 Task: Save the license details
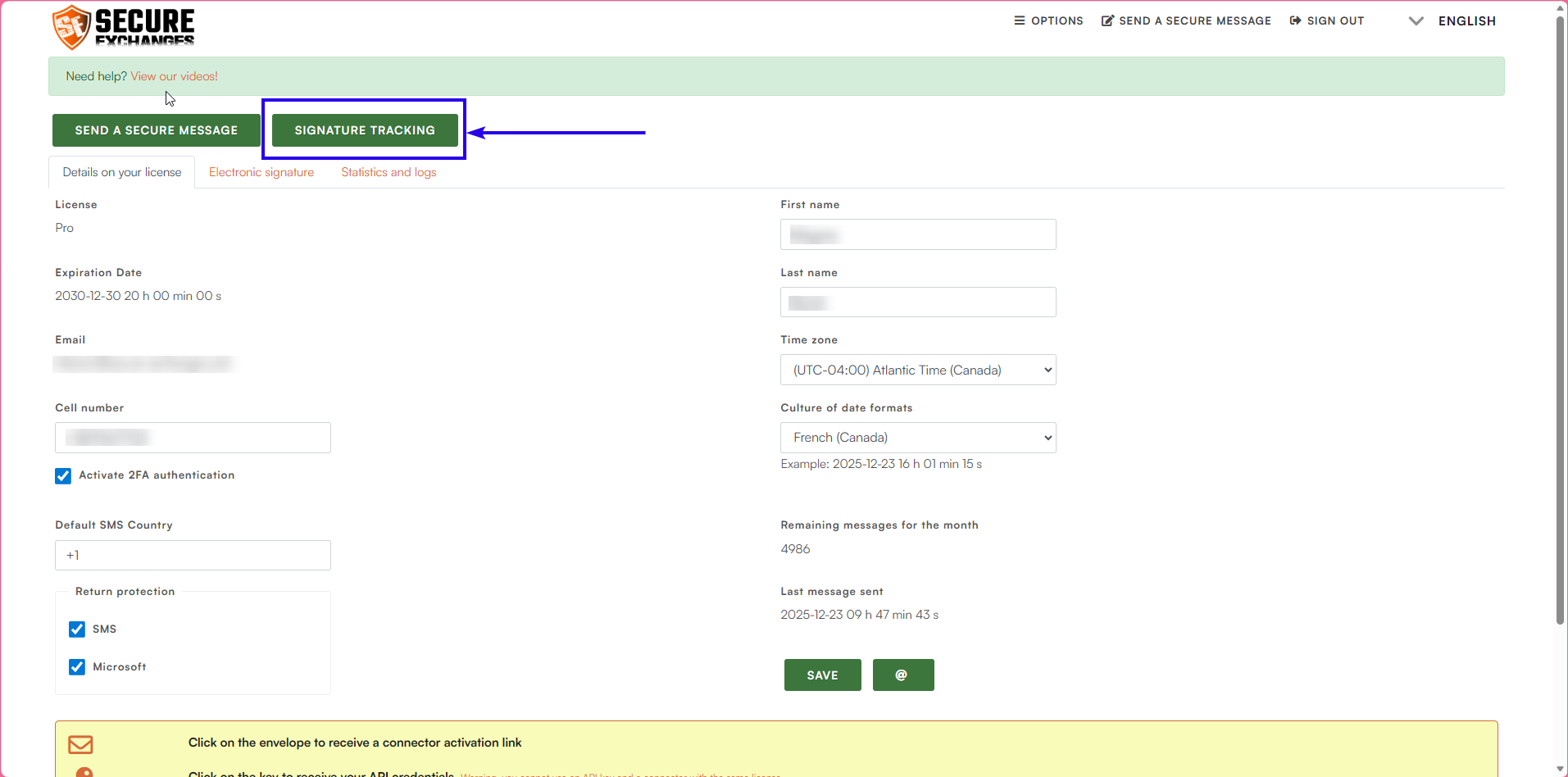823,675
